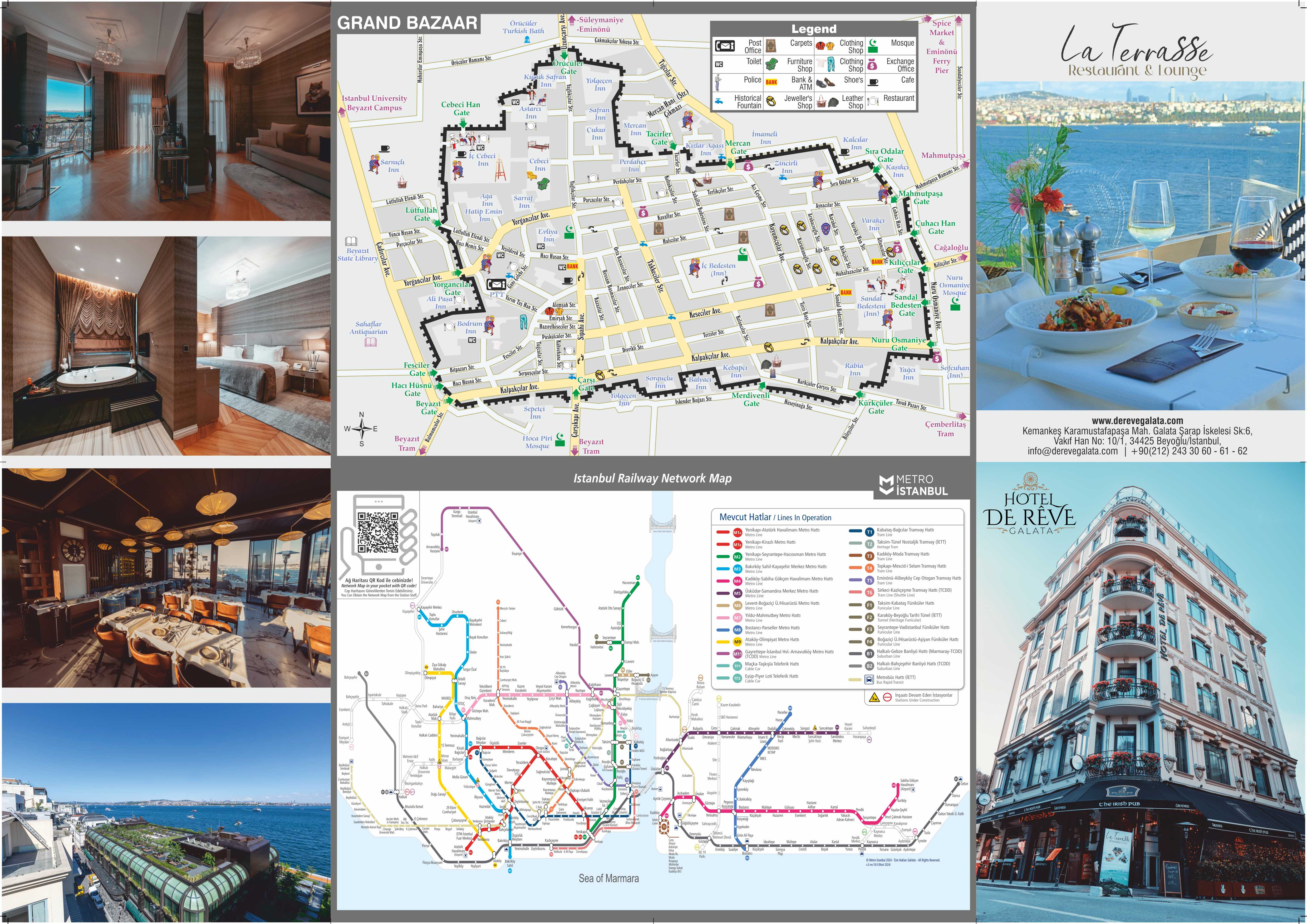The height and width of the screenshot is (924, 1307).
Task: Select the M2 green line badge
Action: tap(737, 557)
